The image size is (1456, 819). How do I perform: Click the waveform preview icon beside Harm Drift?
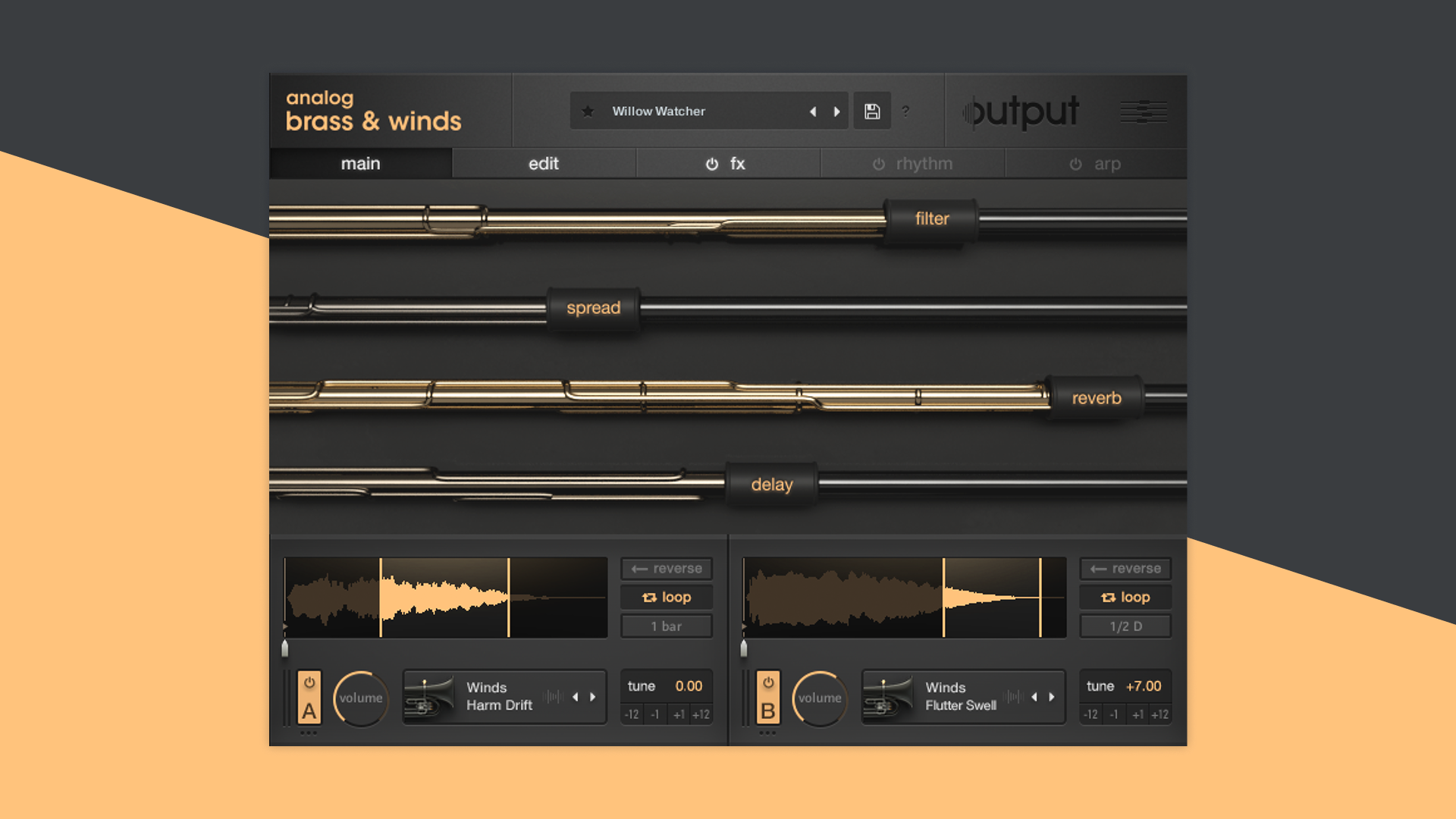[x=554, y=695]
